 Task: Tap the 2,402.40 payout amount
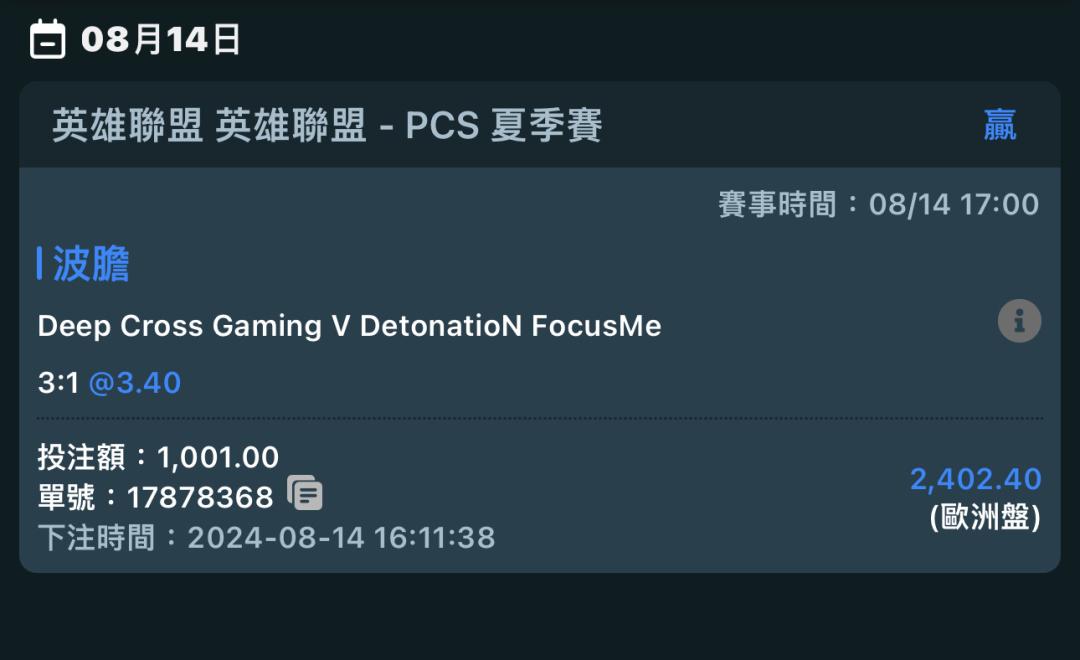pyautogui.click(x=975, y=479)
